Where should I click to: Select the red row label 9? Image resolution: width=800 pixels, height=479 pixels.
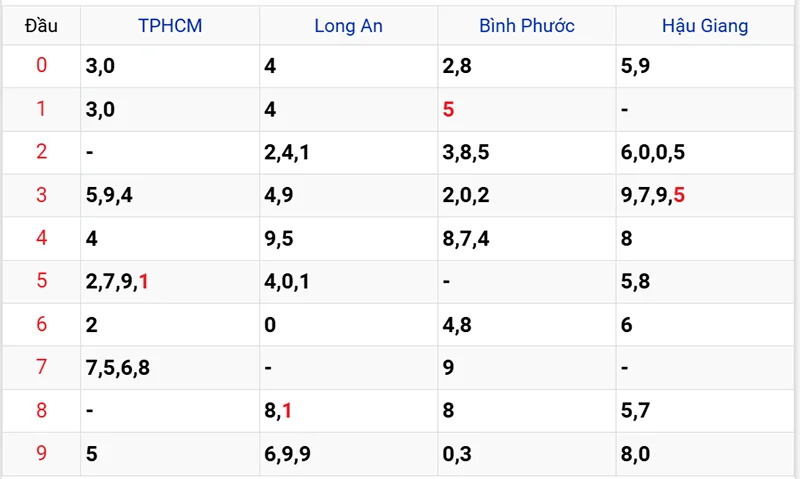tap(41, 453)
